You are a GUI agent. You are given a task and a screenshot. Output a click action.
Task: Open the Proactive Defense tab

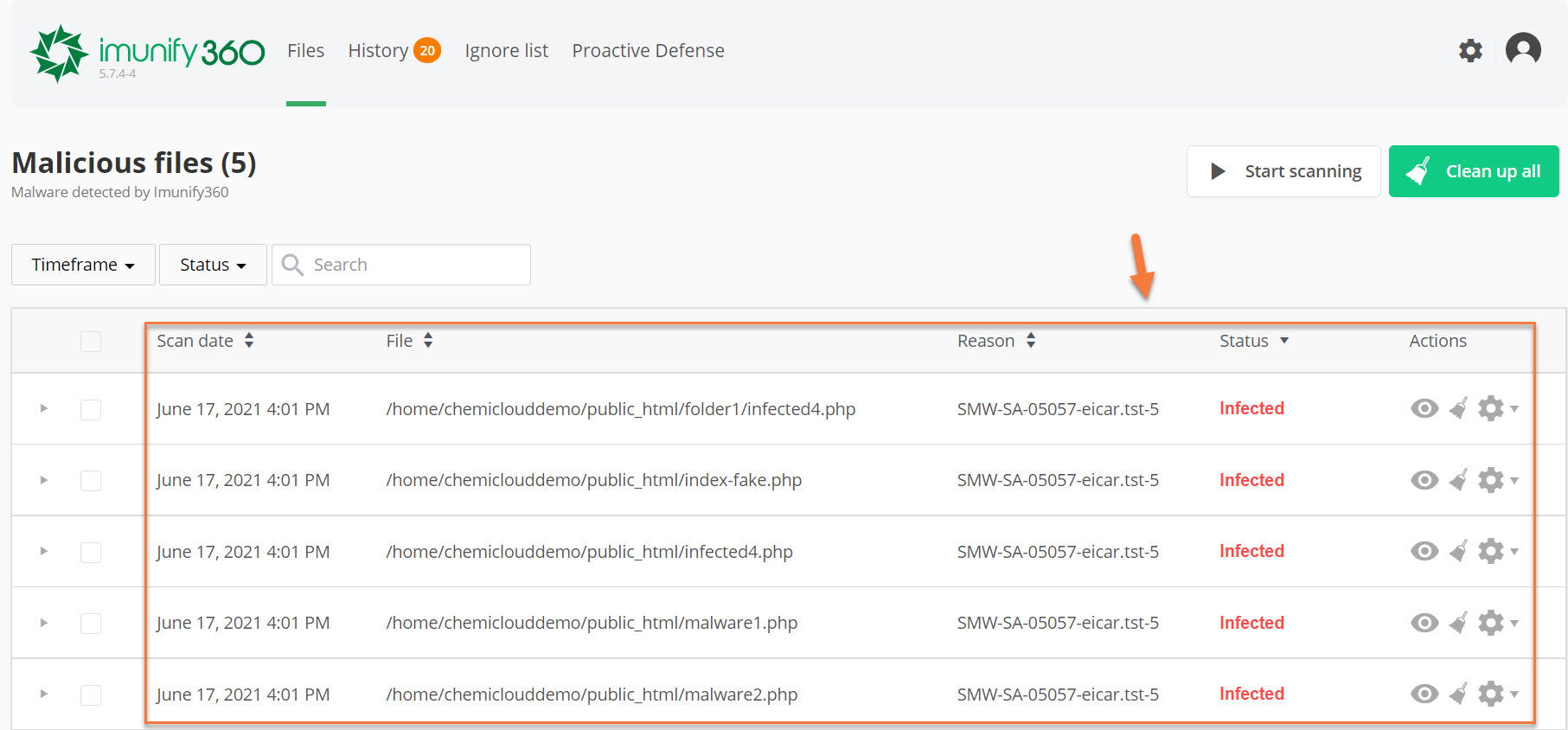(x=648, y=51)
